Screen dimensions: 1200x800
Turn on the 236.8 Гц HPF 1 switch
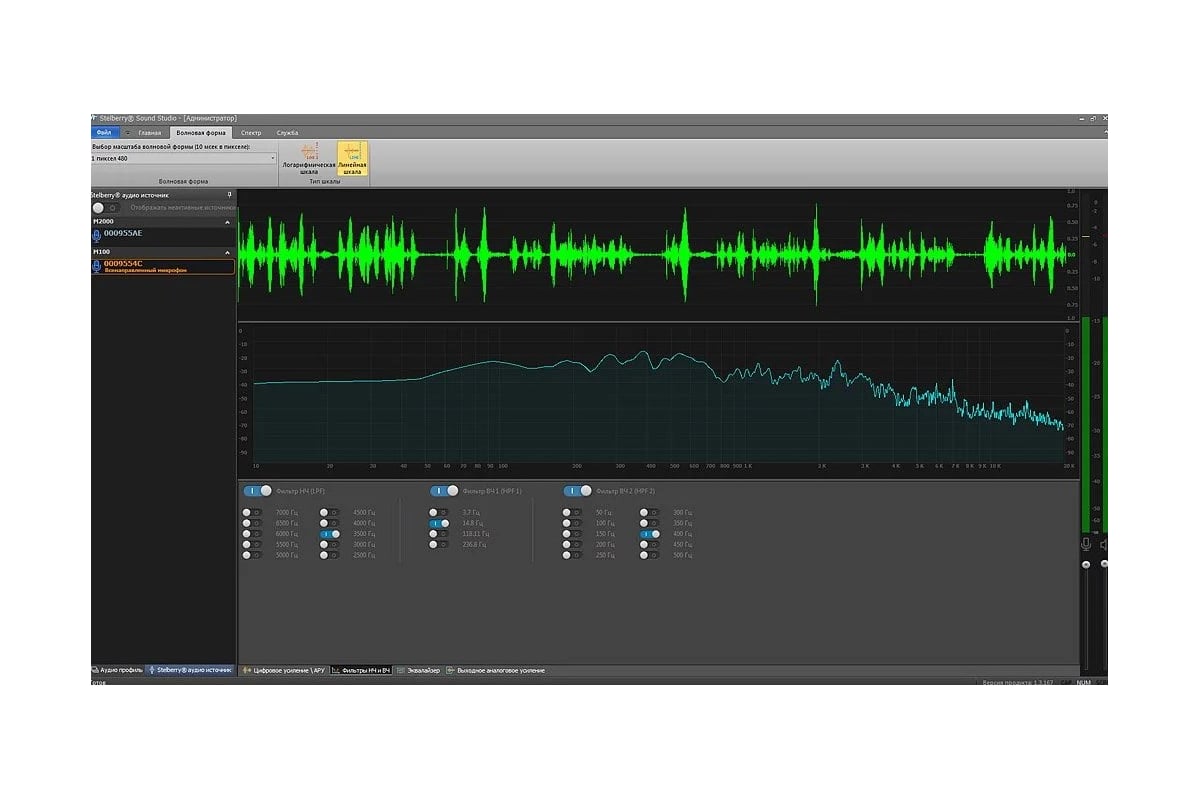pyautogui.click(x=439, y=545)
